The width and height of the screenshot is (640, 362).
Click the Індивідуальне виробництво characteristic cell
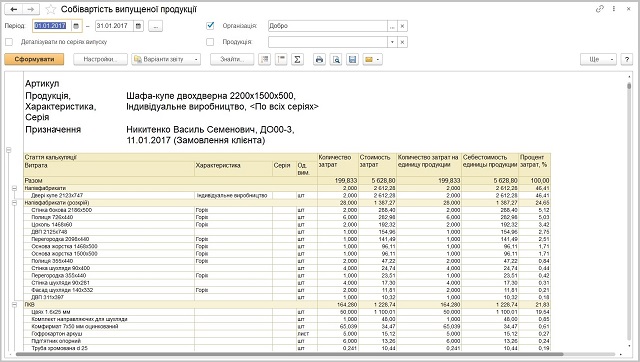(x=232, y=195)
